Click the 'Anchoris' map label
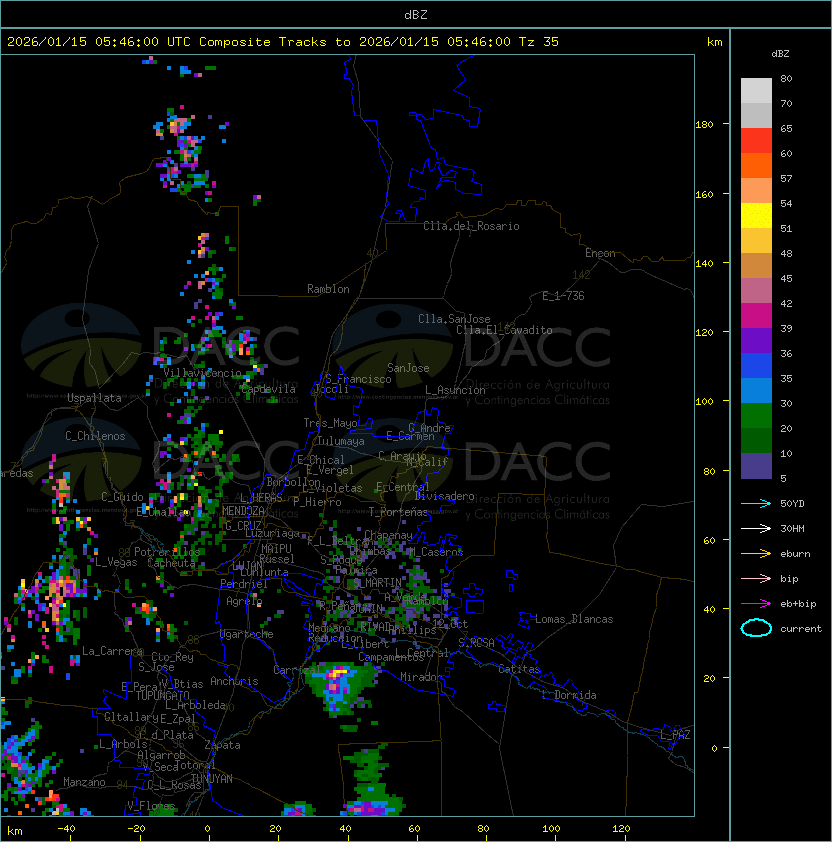Viewport: 832px width, 842px height. click(x=234, y=681)
